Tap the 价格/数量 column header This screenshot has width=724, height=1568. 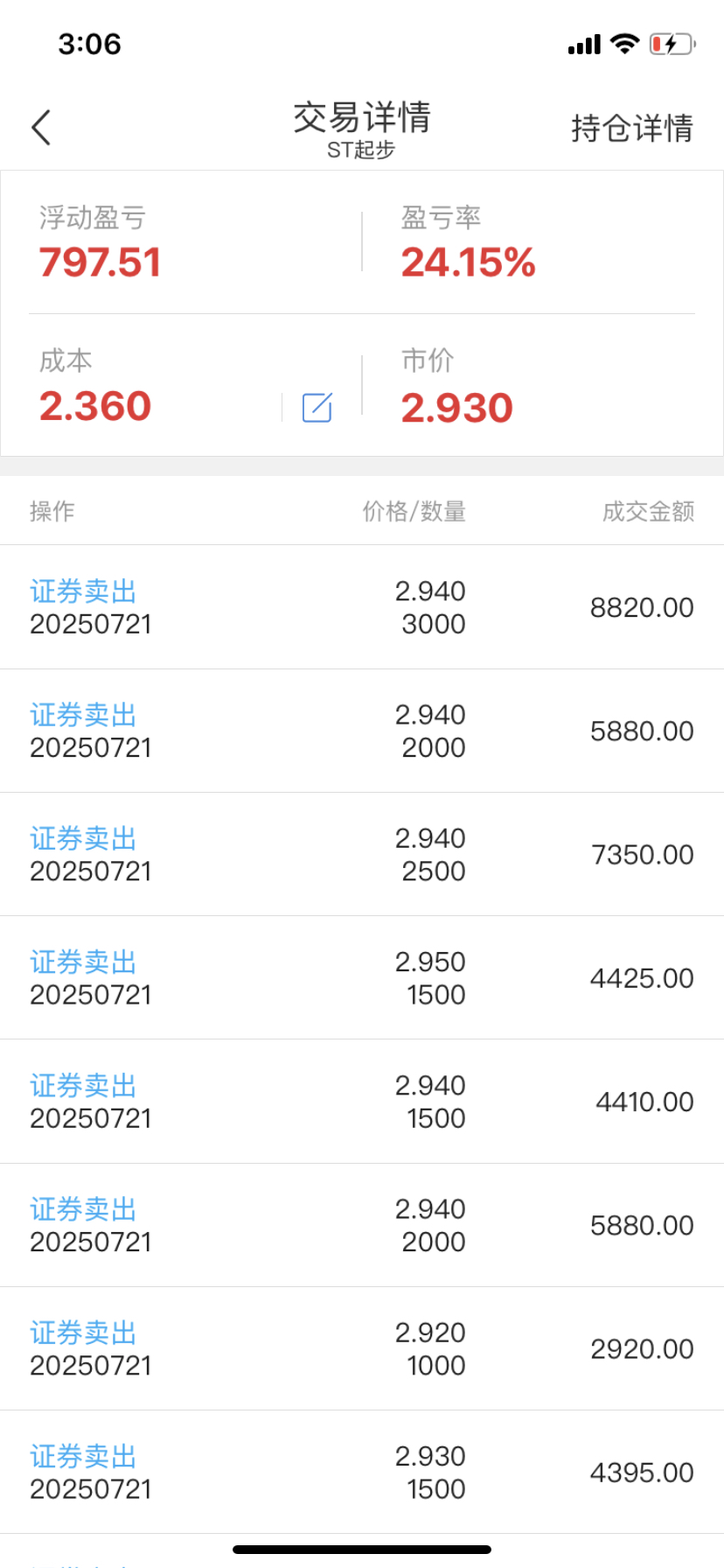click(414, 511)
